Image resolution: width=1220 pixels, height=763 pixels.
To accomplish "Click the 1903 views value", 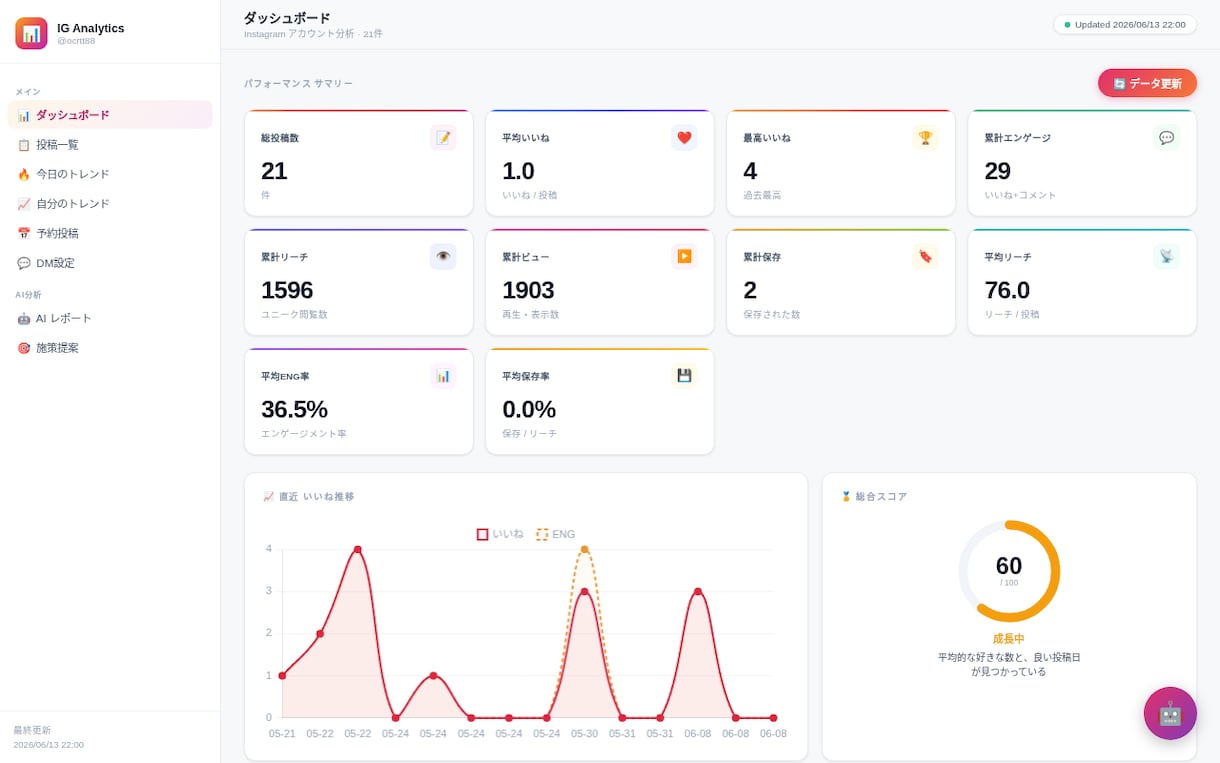I will pyautogui.click(x=528, y=290).
